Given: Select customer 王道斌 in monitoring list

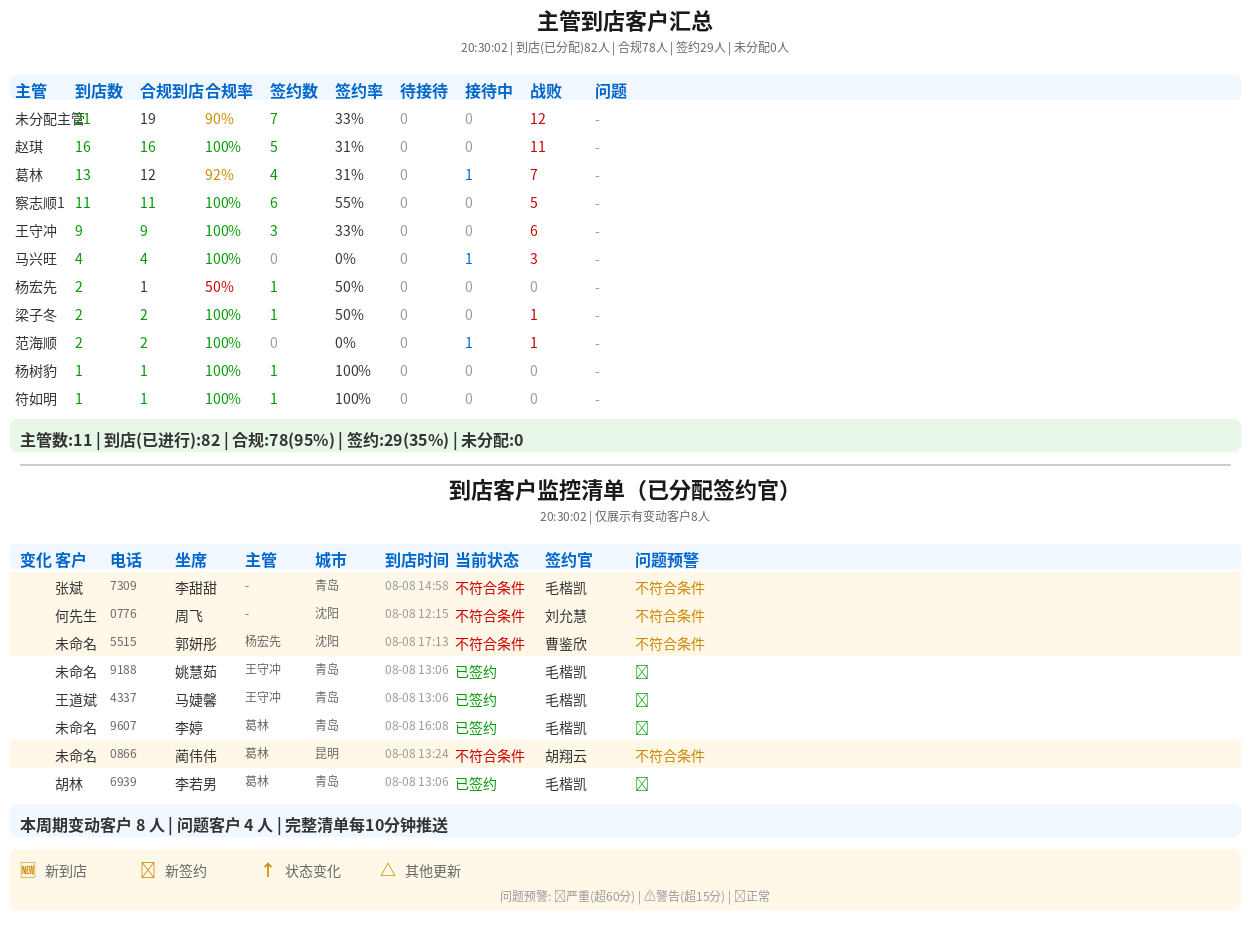Looking at the screenshot, I should 76,700.
